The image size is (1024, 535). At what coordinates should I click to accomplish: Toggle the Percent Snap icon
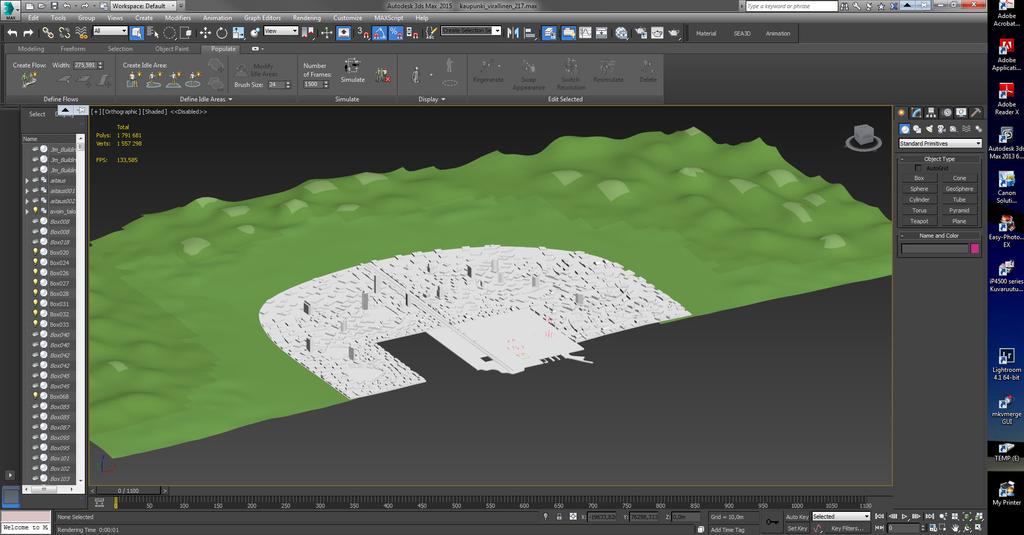point(396,33)
